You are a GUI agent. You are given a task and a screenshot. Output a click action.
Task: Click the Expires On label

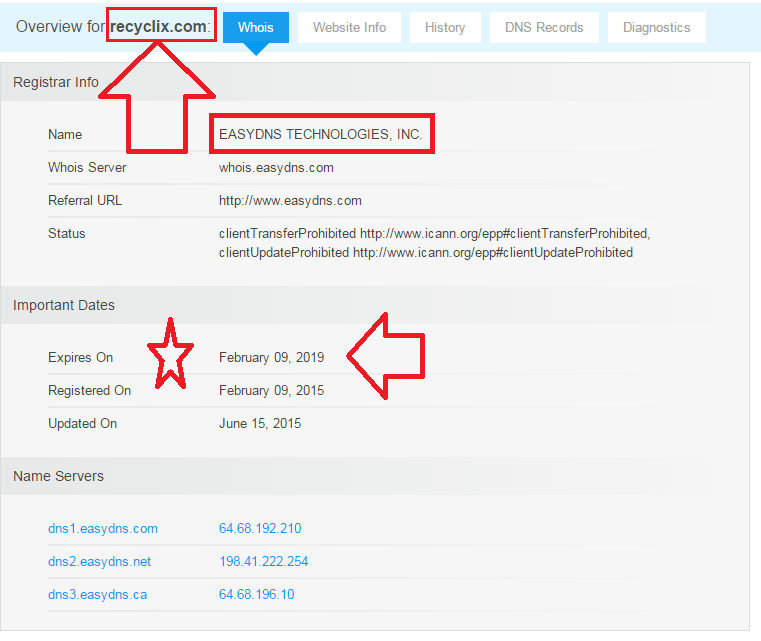81,358
